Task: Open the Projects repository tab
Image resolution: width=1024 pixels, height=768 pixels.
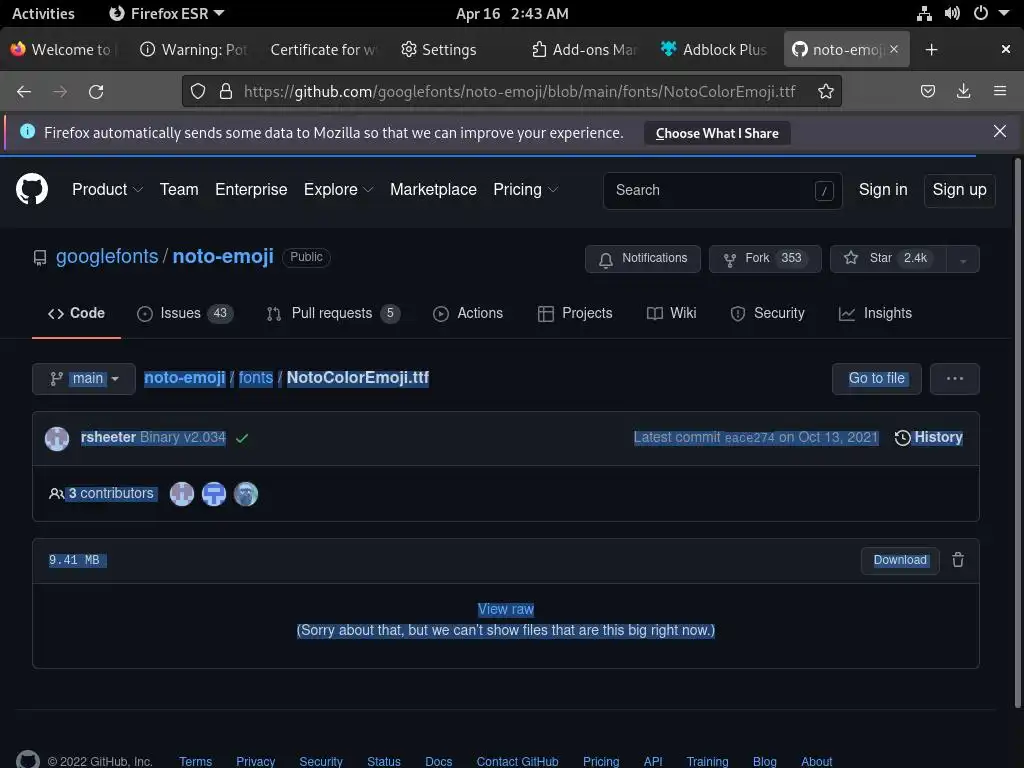Action: click(x=575, y=313)
